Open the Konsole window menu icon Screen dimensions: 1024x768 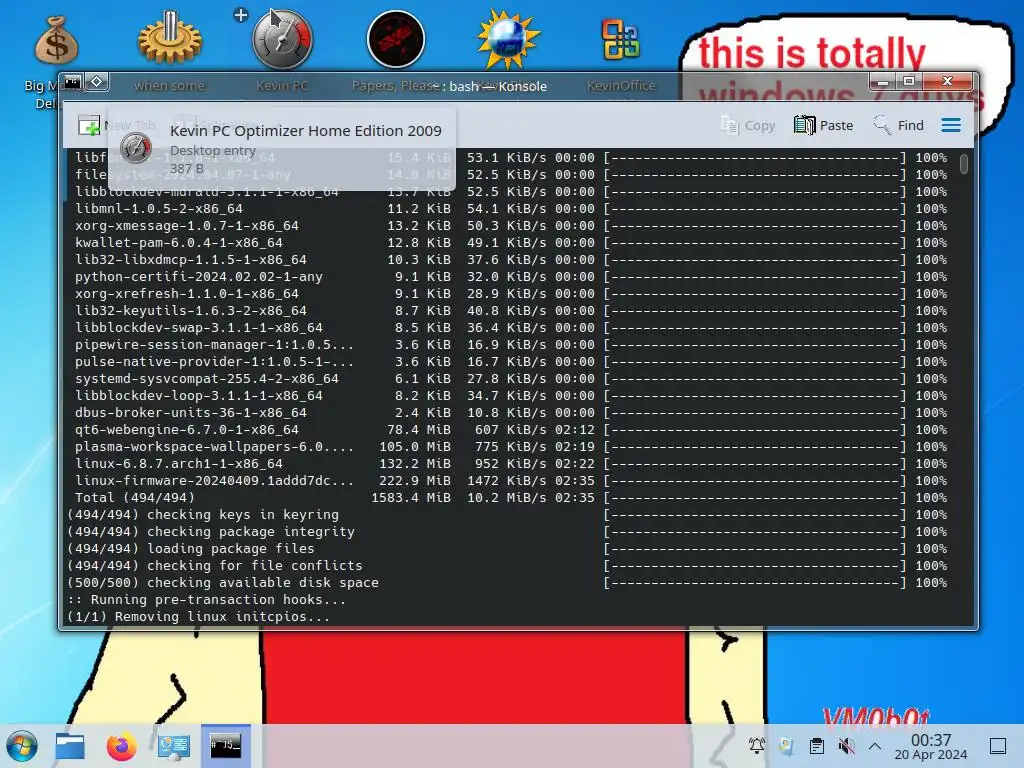(x=72, y=82)
